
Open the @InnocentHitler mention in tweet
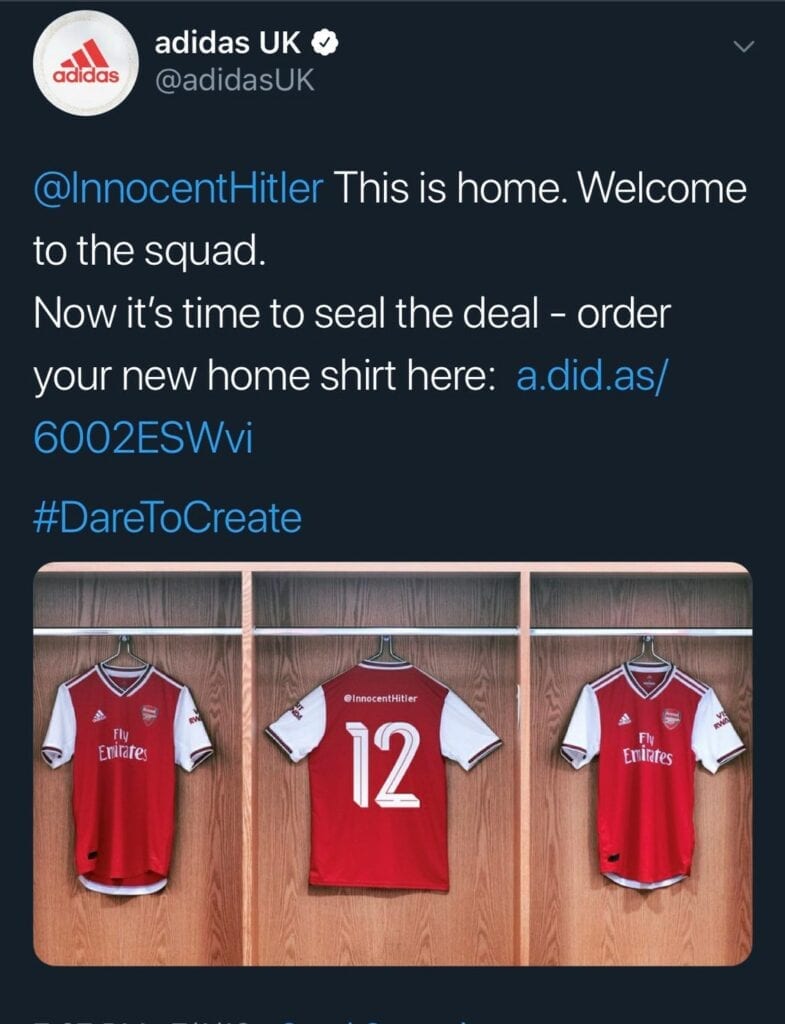tap(178, 188)
